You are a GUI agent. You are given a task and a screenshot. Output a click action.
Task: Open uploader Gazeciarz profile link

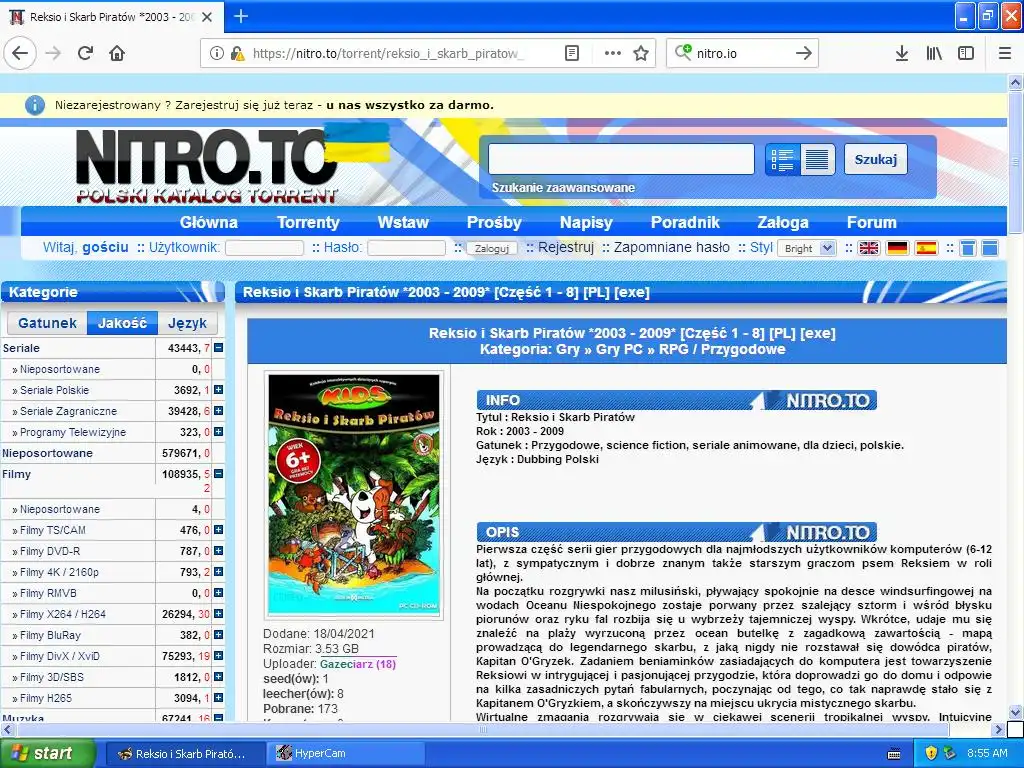[x=358, y=664]
